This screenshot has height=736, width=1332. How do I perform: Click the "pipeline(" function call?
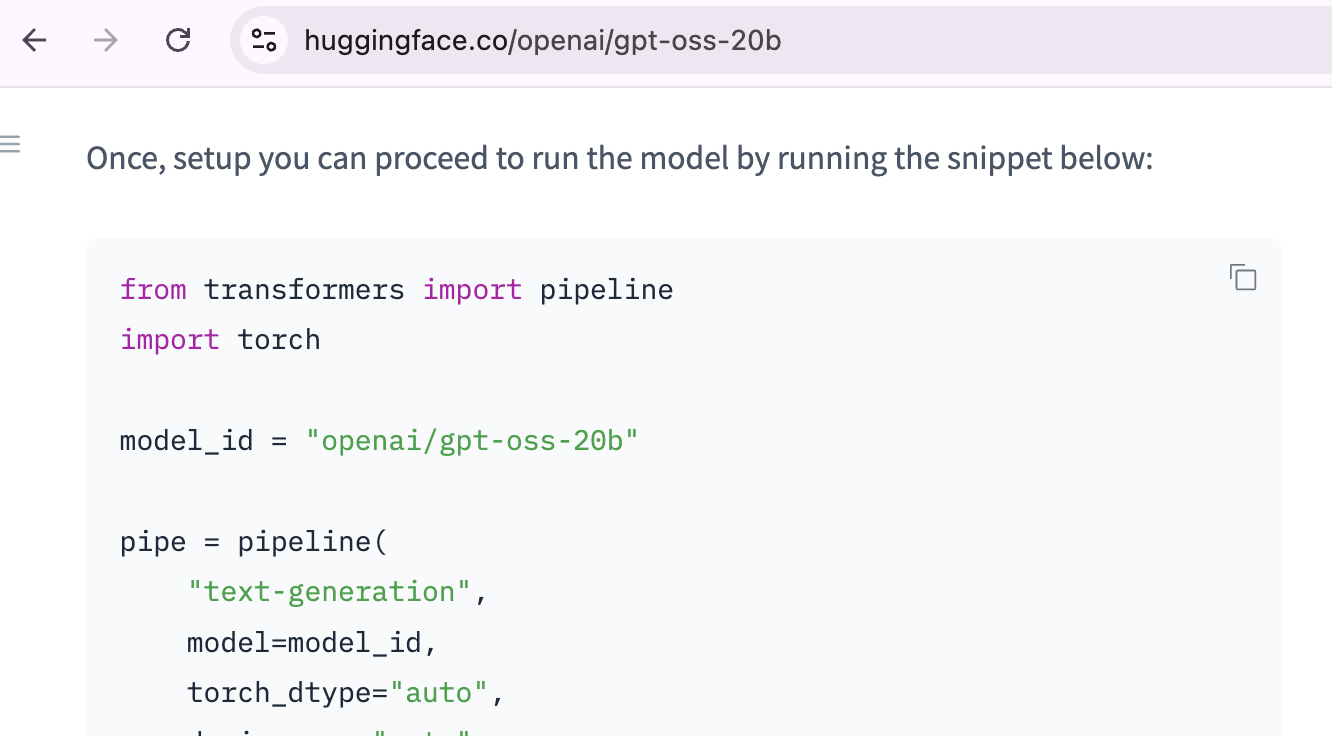(x=312, y=542)
